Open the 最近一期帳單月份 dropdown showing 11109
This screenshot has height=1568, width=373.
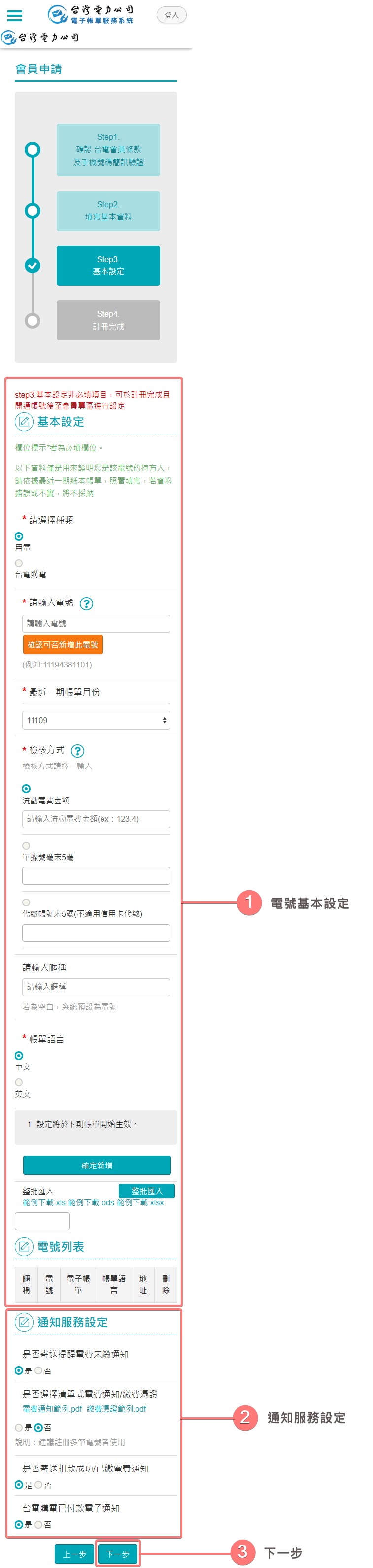click(96, 720)
